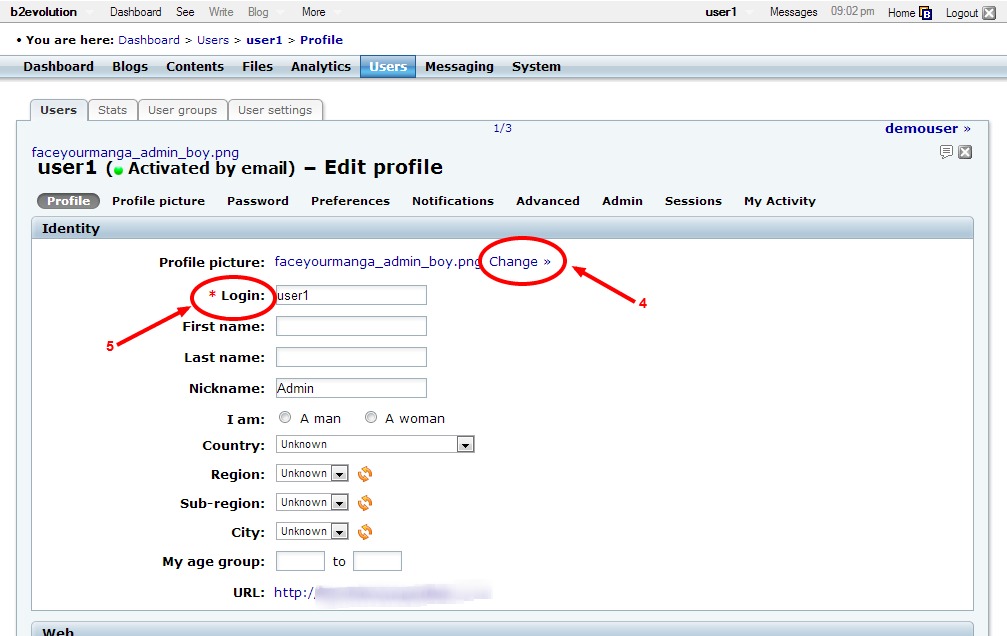Focus the Nickname input field
The image size is (1007, 636).
click(351, 387)
